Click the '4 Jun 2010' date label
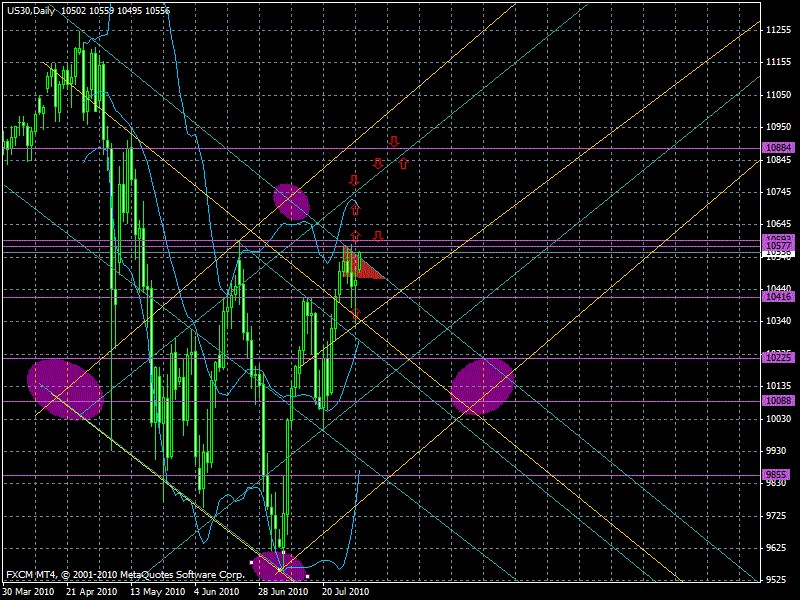 (x=217, y=592)
